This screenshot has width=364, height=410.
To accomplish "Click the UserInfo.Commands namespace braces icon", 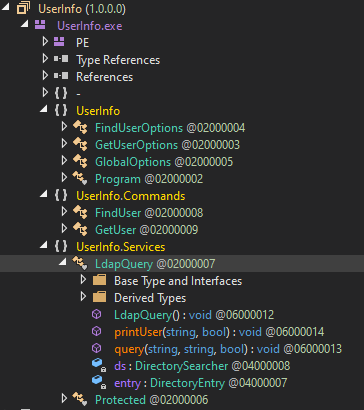I will (x=61, y=196).
